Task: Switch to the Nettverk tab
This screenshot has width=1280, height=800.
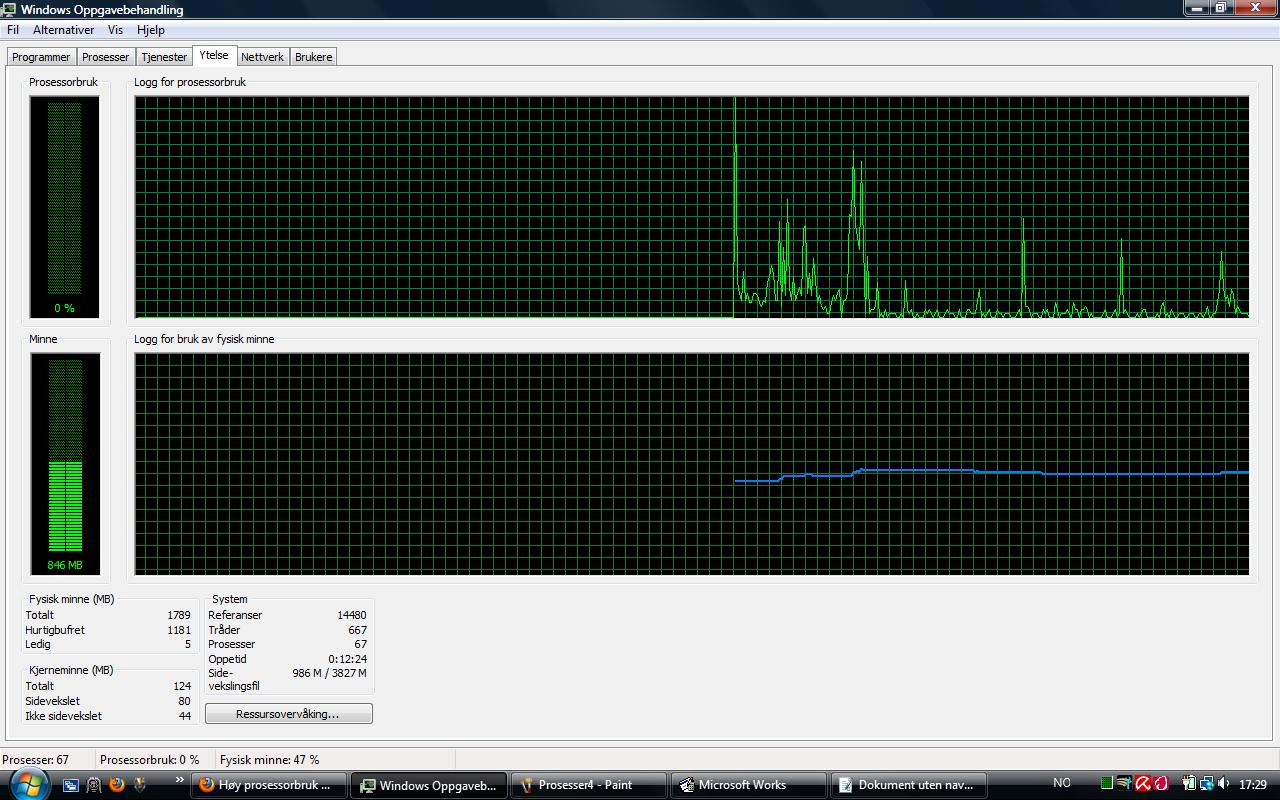Action: (x=263, y=57)
